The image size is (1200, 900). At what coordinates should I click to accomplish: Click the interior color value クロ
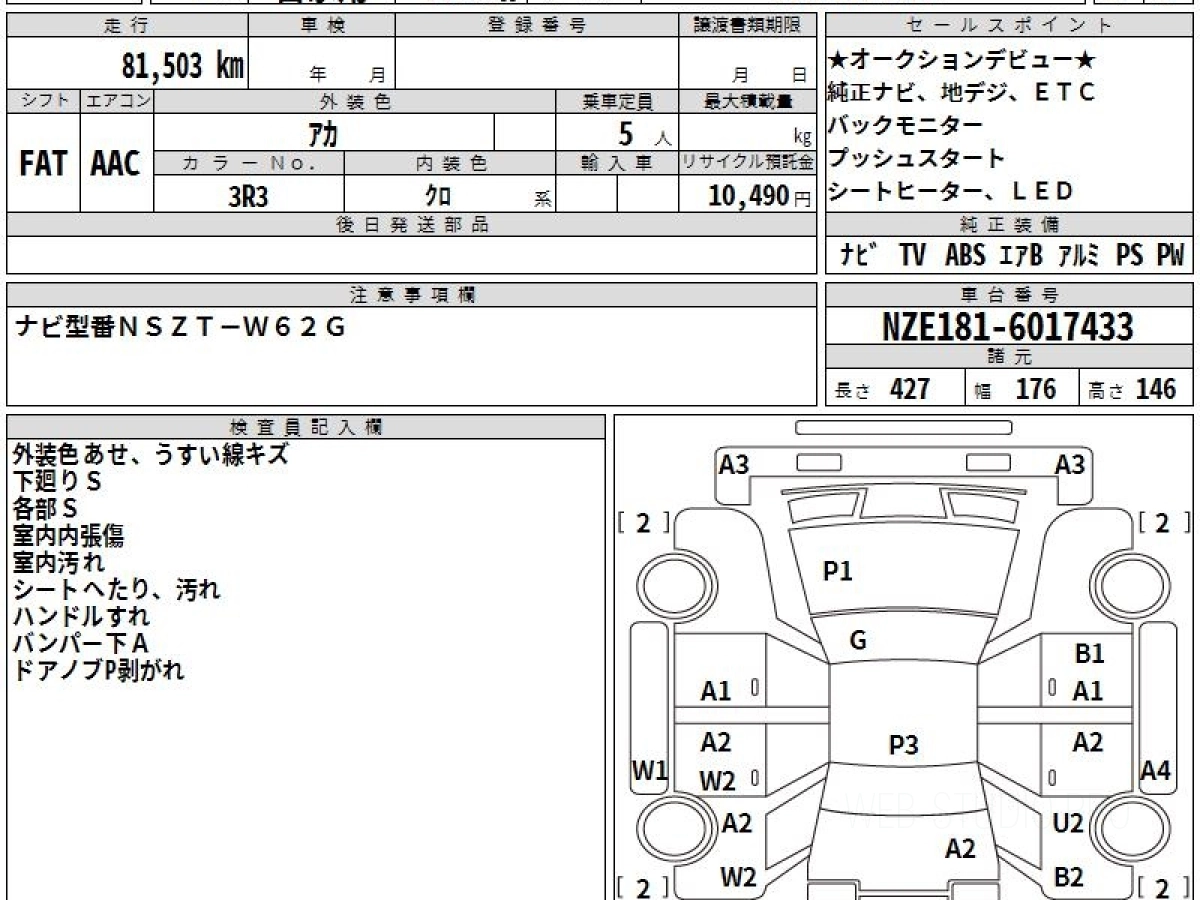tap(439, 196)
